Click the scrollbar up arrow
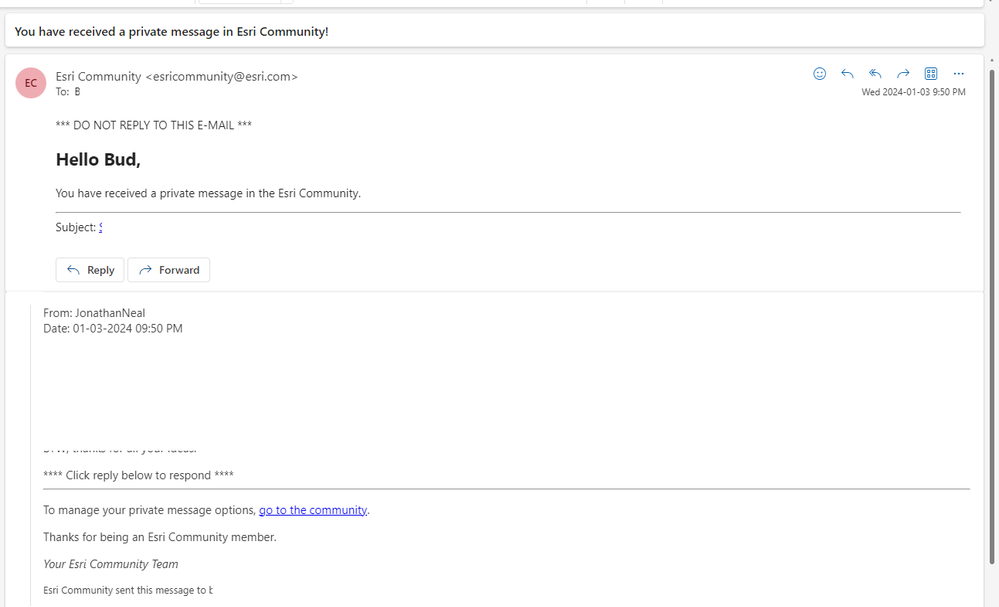This screenshot has height=607, width=999. pyautogui.click(x=992, y=62)
